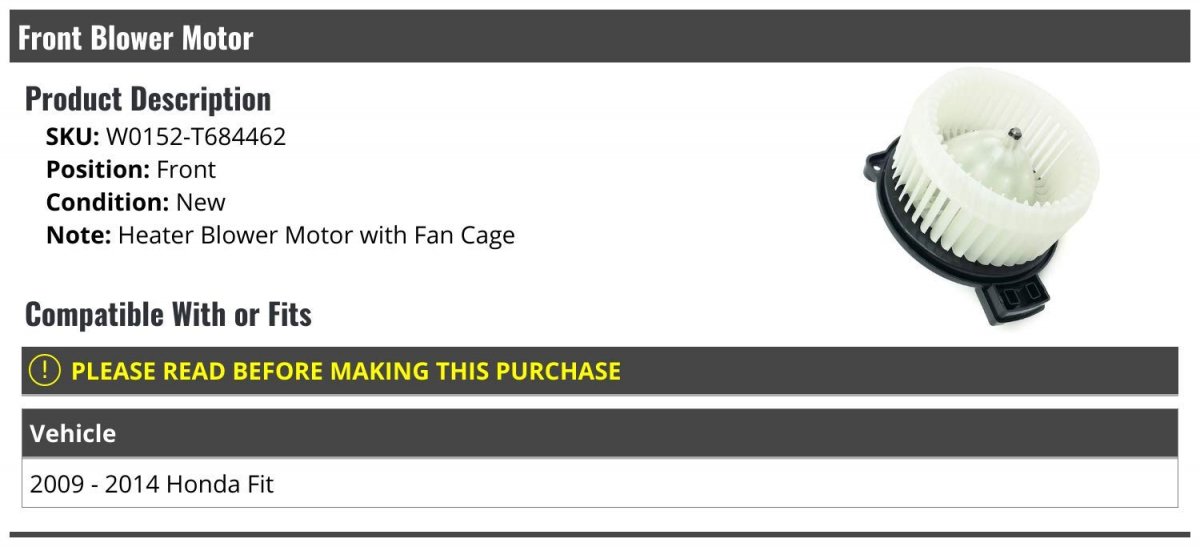This screenshot has height=547, width=1200.
Task: Click the Compatible With or Fits heading
Action: (168, 315)
